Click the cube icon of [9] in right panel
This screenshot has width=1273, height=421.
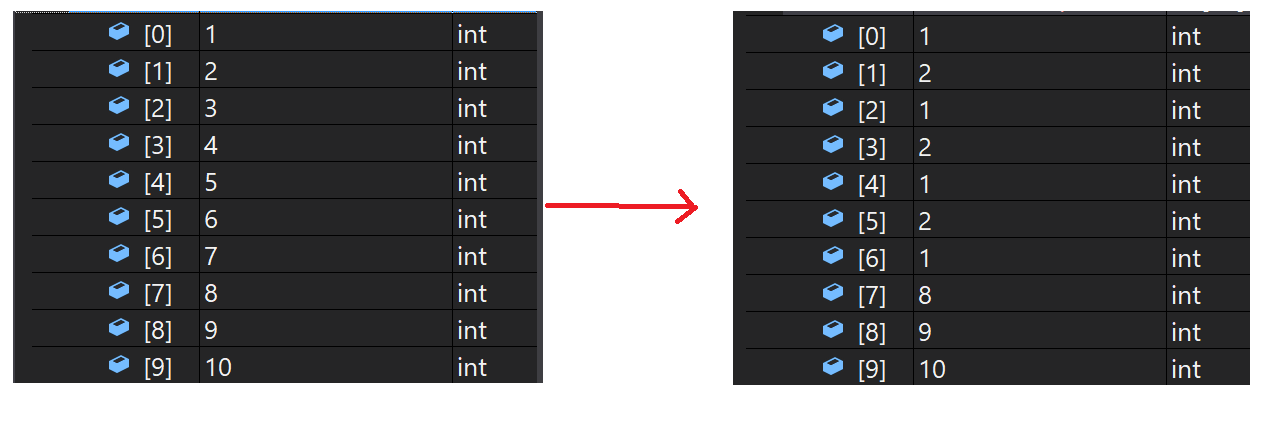click(x=833, y=367)
